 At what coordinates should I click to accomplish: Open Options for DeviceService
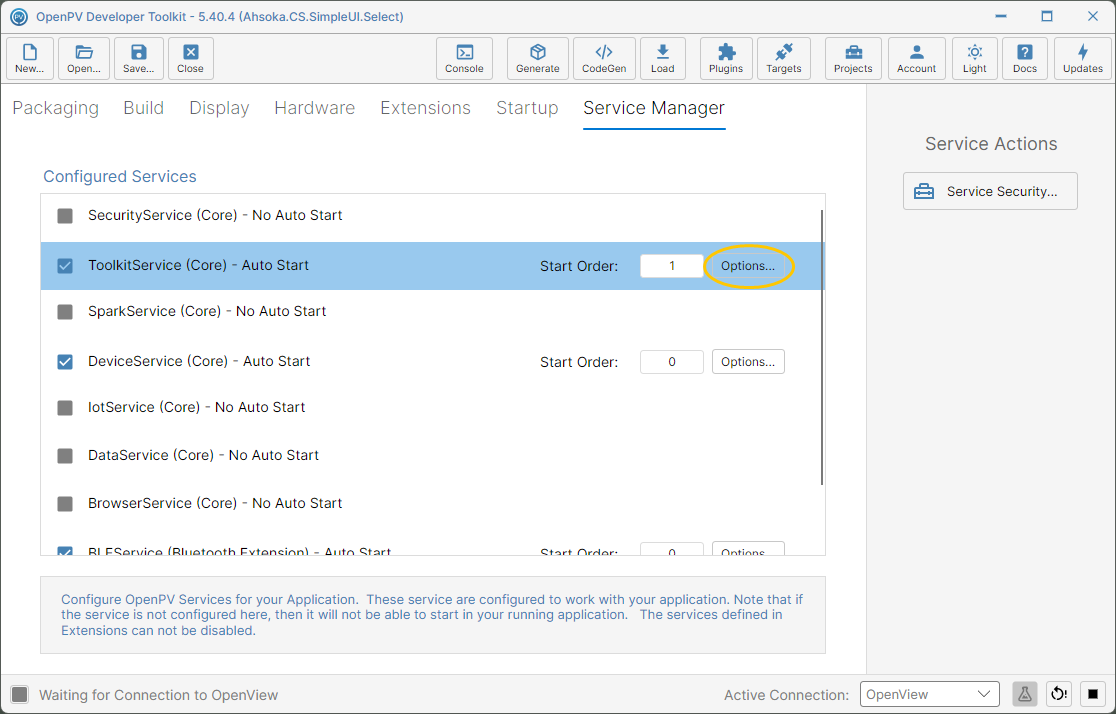click(x=748, y=362)
